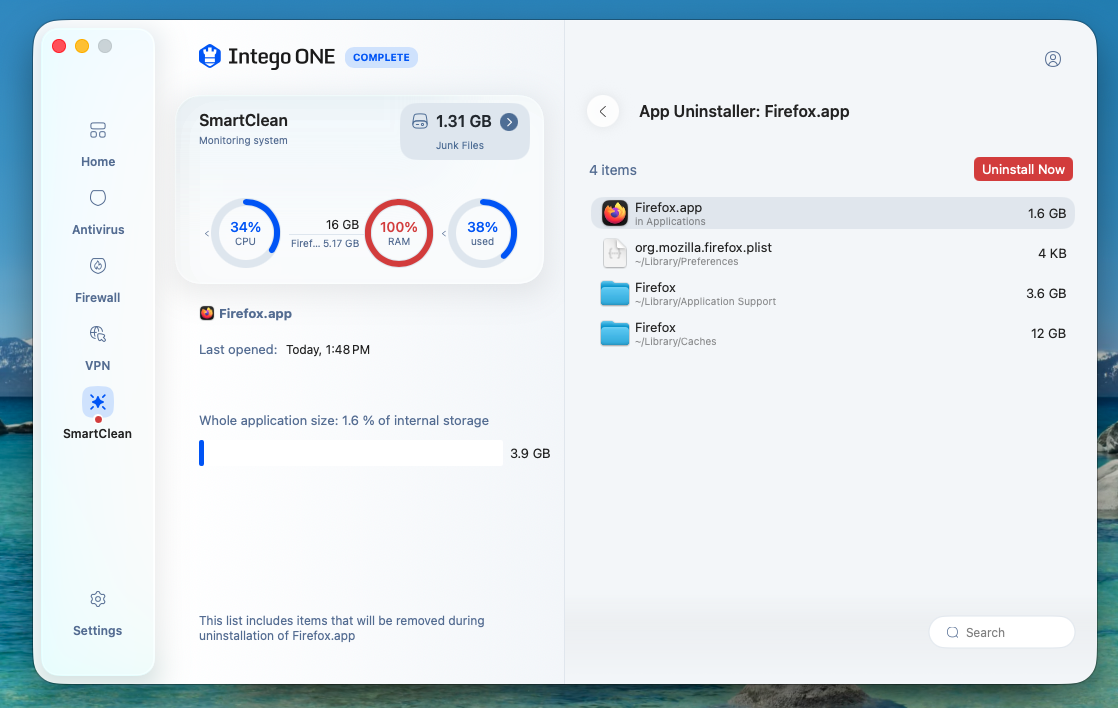Click the 1.6 GB size value
1118x708 pixels.
[1047, 213]
